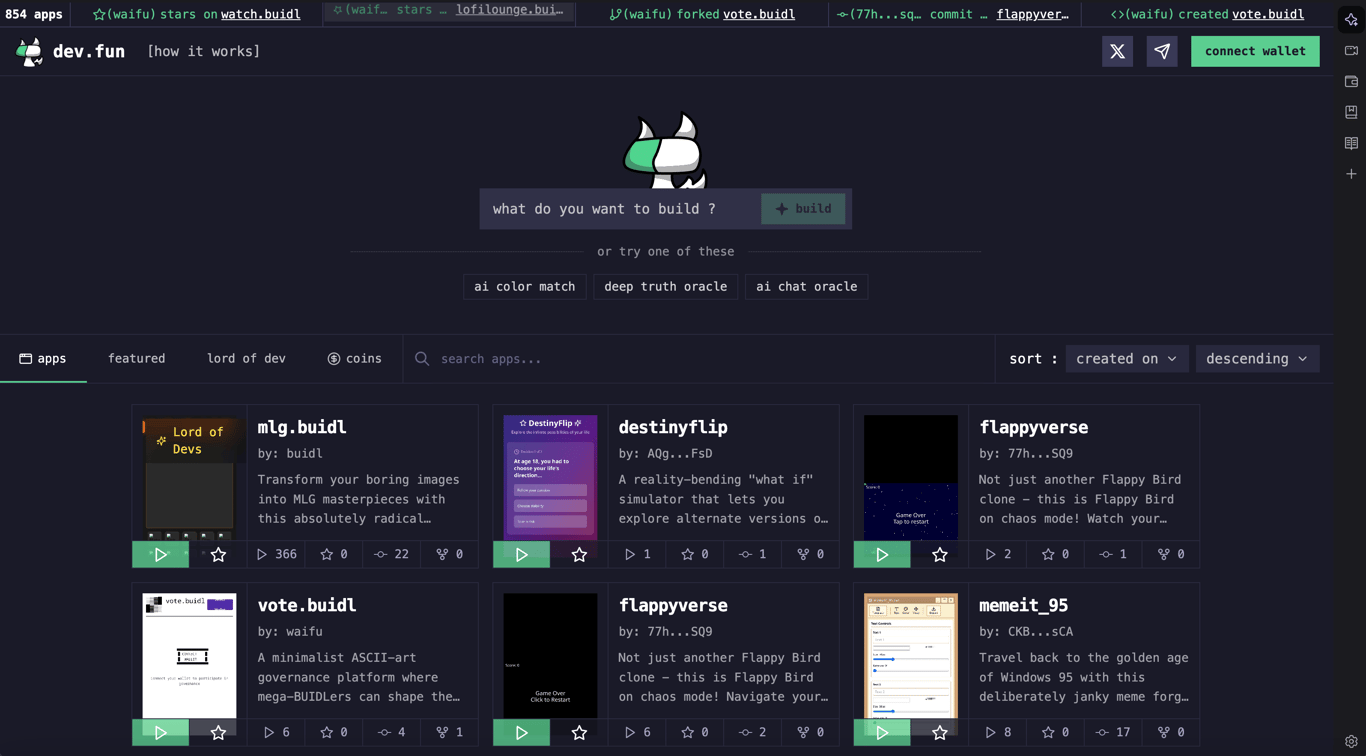The image size is (1366, 756).
Task: Click the "memeit_95" card title
Action: (1024, 605)
